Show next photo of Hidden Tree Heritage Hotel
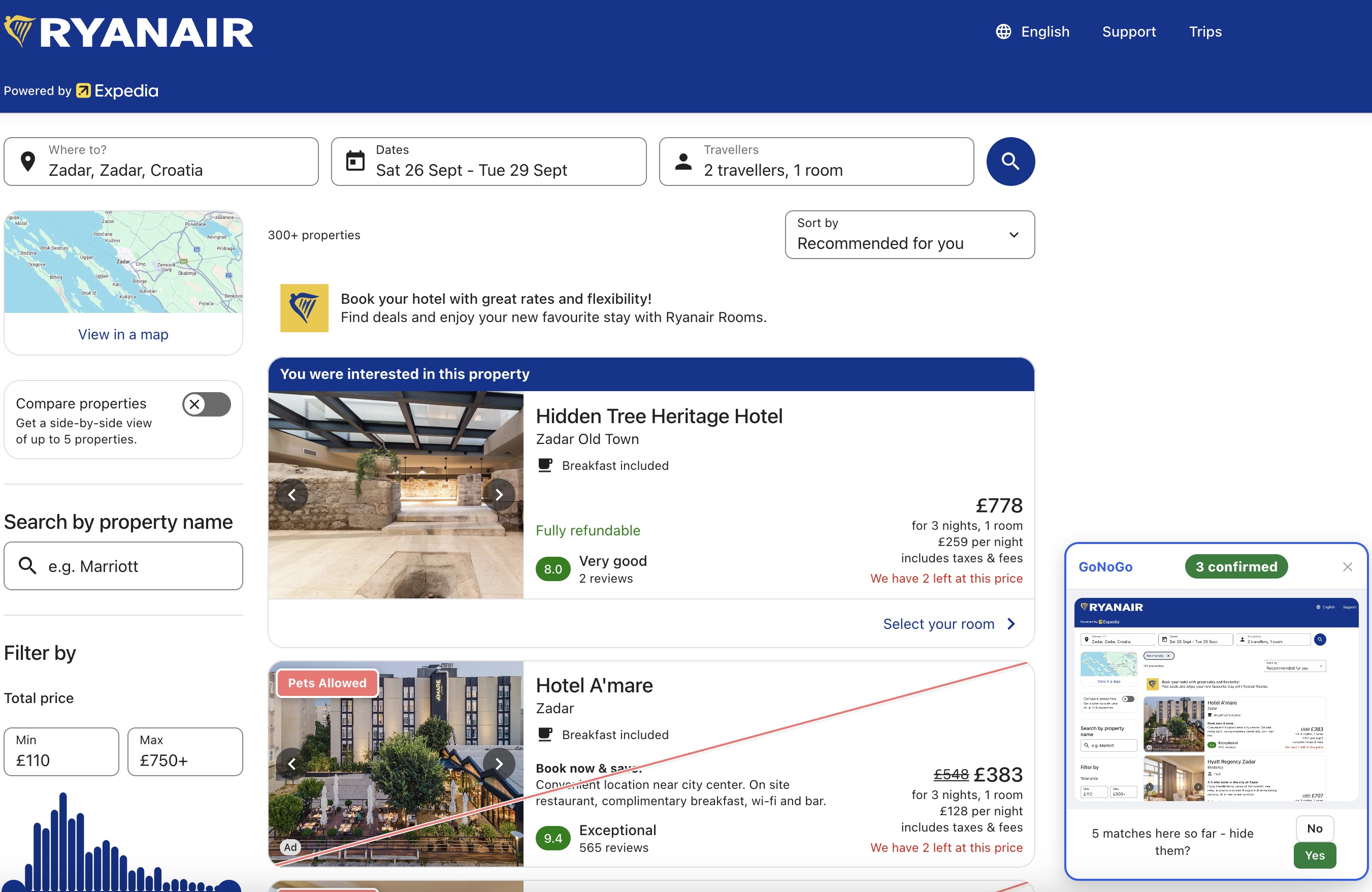The height and width of the screenshot is (892, 1372). [499, 495]
